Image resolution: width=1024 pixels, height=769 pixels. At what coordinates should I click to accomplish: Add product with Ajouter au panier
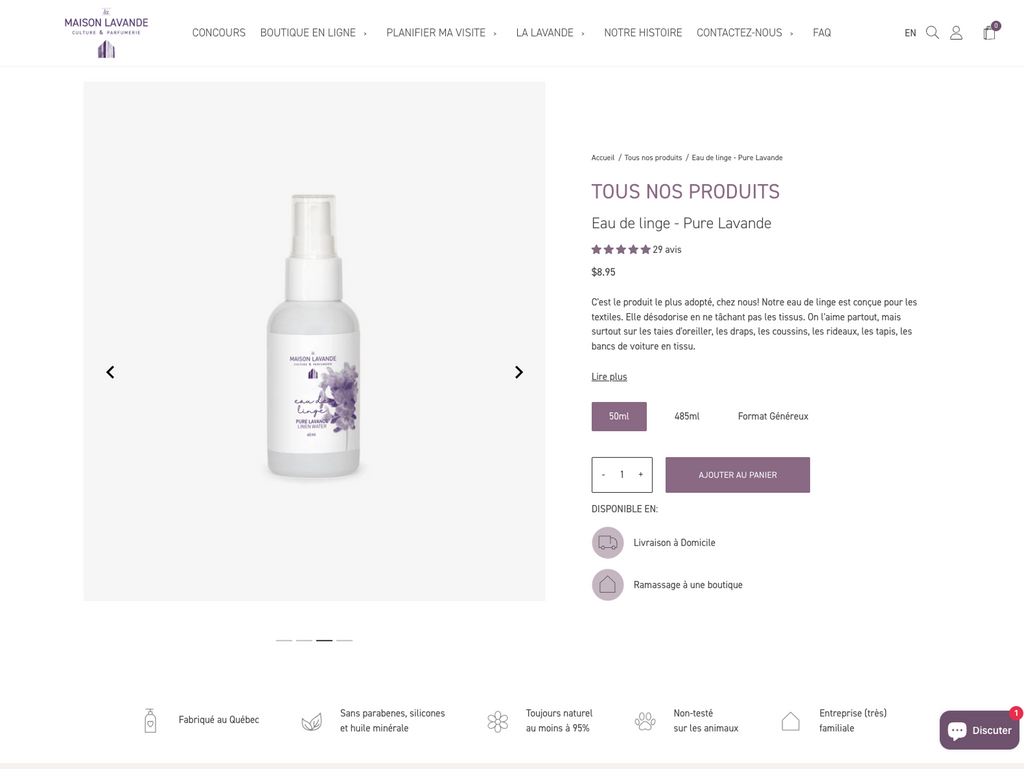[x=738, y=475]
